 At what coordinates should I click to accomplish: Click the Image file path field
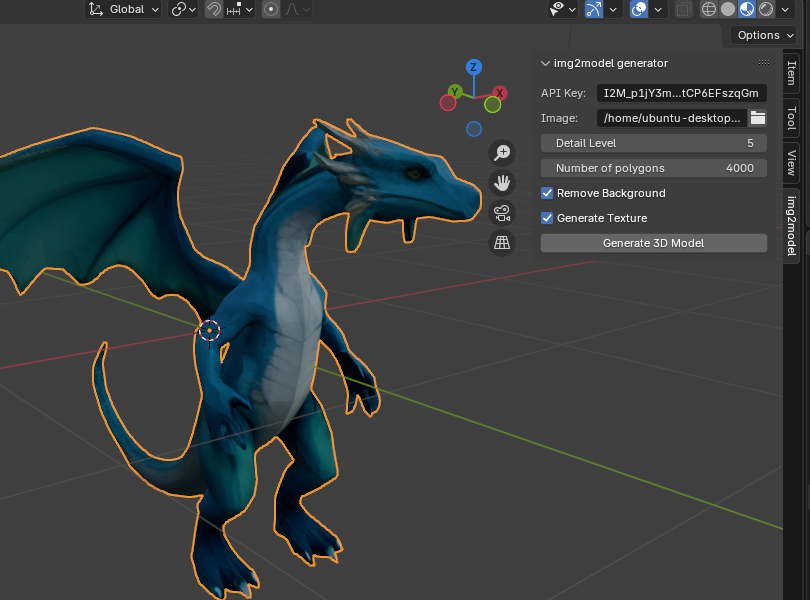672,118
